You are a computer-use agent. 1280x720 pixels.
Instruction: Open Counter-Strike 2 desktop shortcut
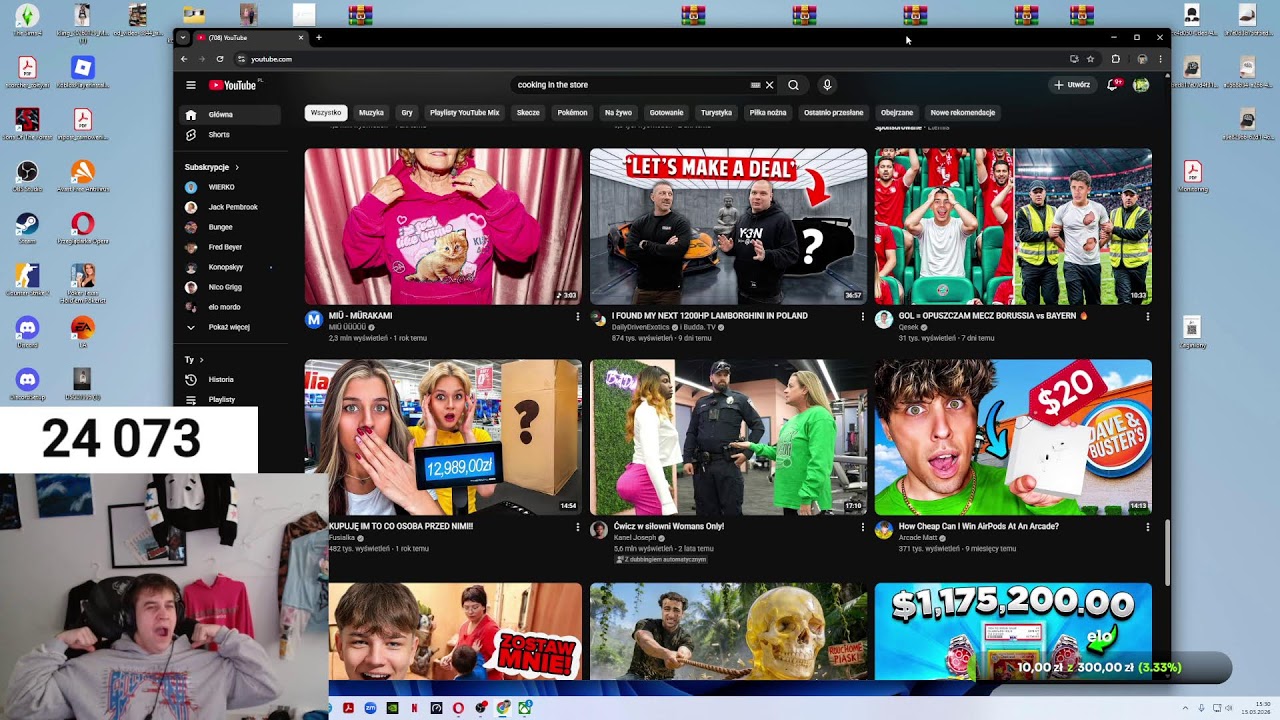[27, 280]
